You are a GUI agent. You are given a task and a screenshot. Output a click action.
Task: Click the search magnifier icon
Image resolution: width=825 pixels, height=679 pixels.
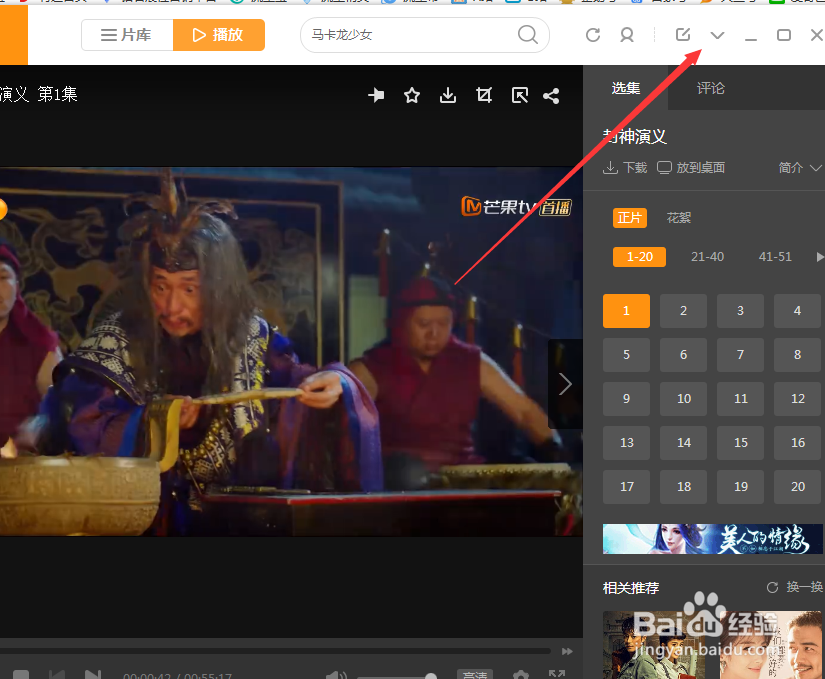click(528, 35)
